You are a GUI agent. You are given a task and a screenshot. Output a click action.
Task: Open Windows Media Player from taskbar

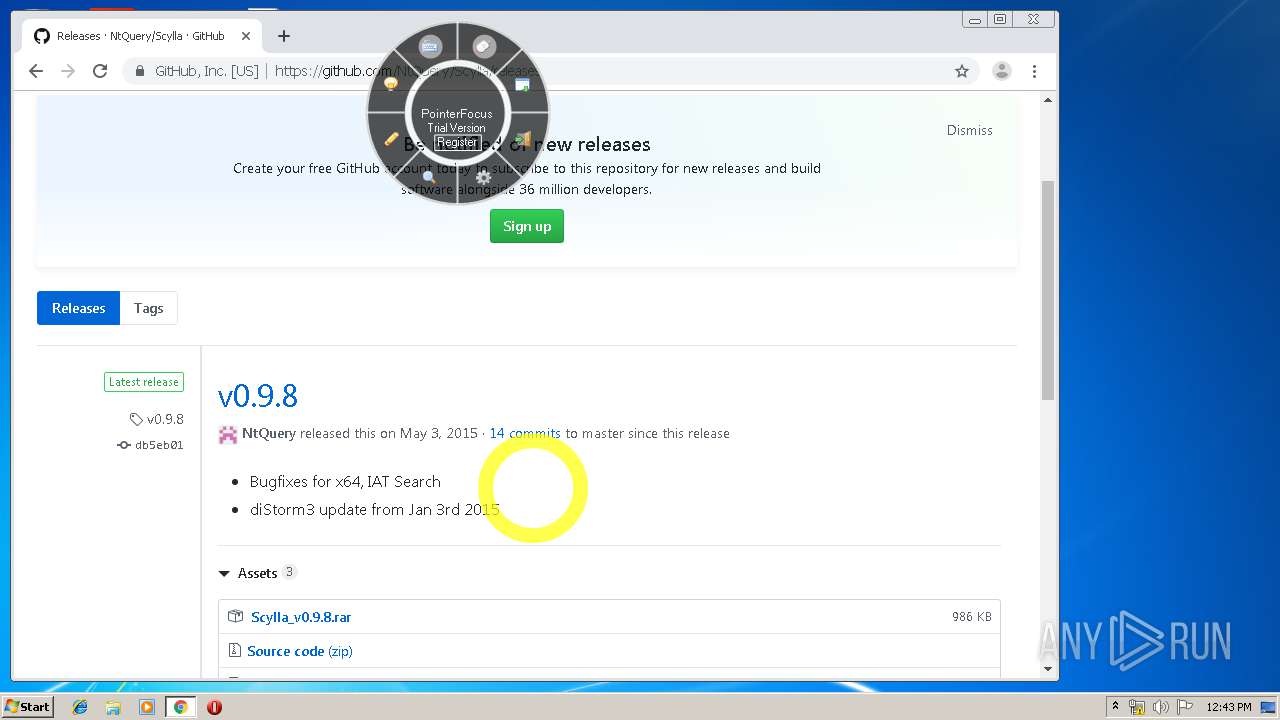[x=147, y=707]
